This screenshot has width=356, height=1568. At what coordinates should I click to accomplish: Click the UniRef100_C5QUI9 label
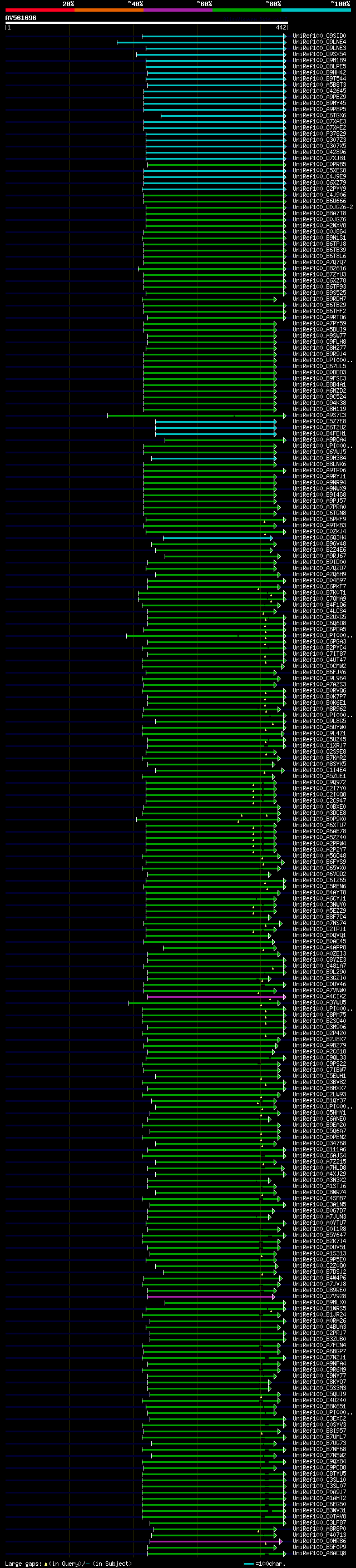(319, 1394)
